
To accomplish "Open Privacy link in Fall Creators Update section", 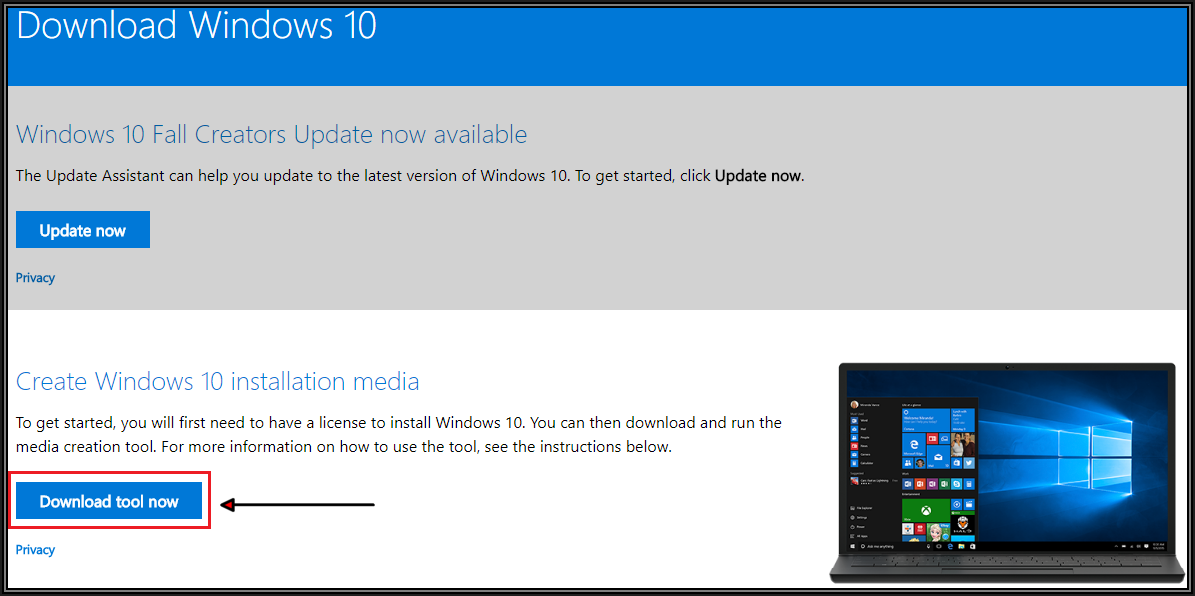I will point(35,277).
